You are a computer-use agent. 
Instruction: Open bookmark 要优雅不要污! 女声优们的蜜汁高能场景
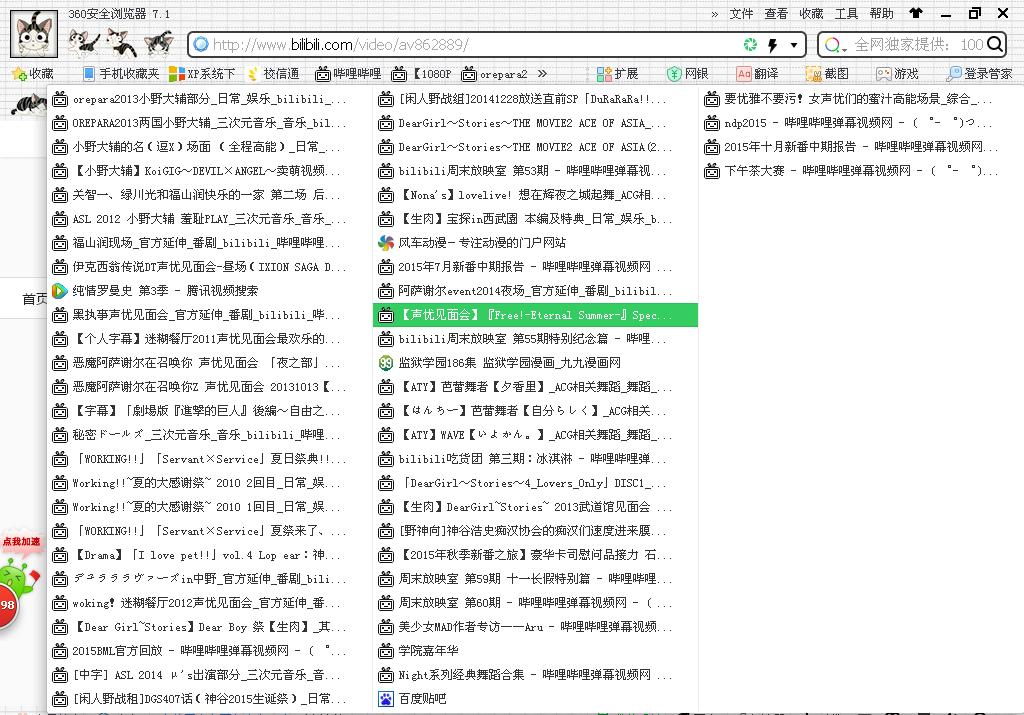tap(861, 99)
